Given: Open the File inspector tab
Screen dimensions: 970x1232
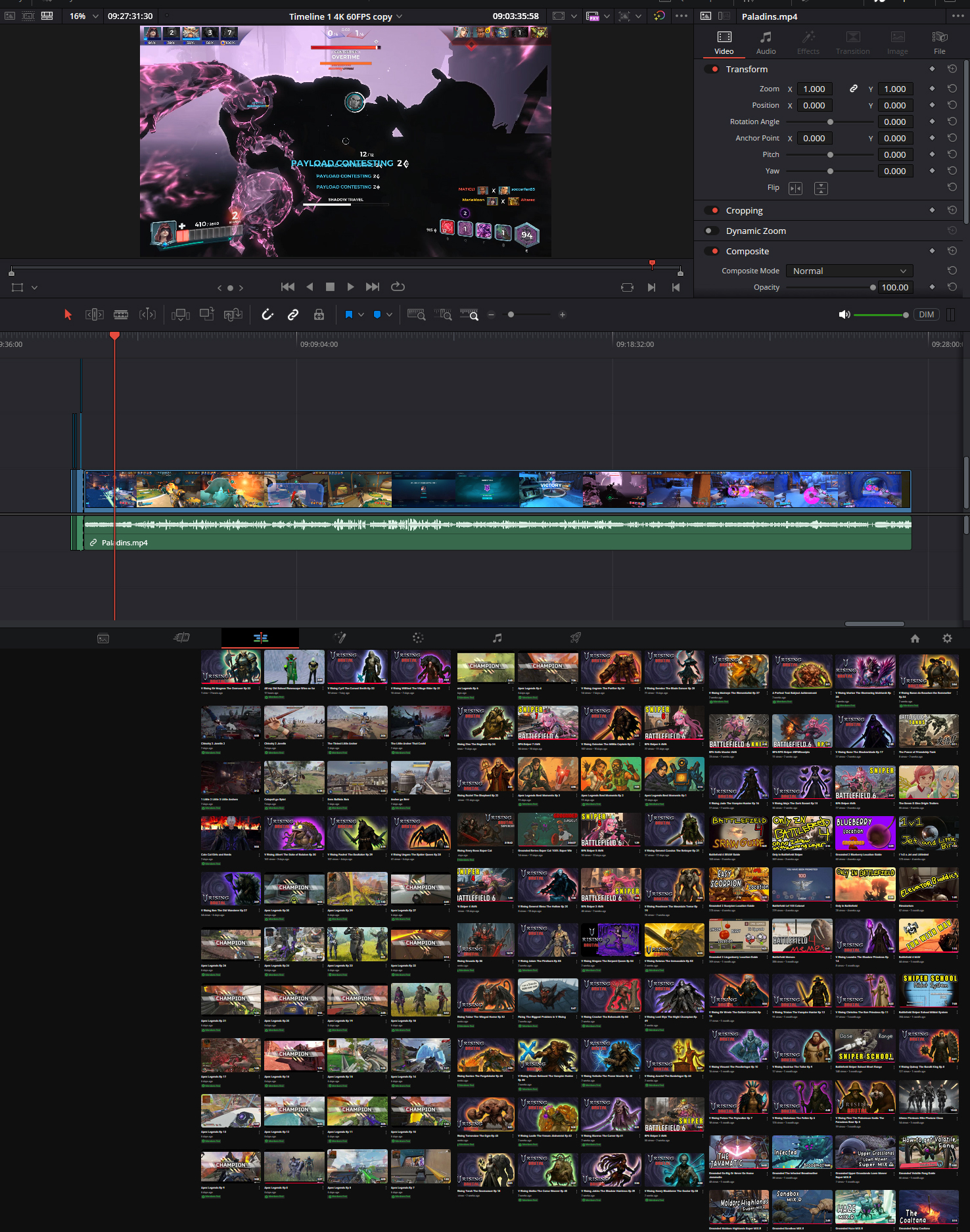Looking at the screenshot, I should (939, 43).
